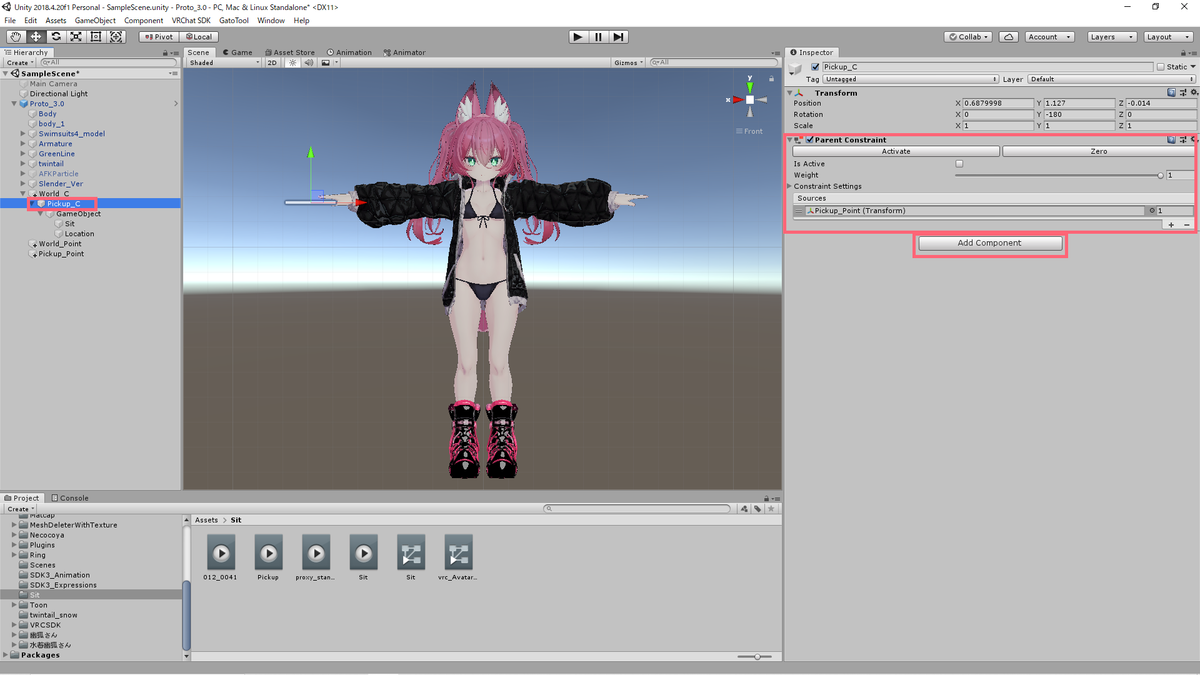Click the Add Component button

click(x=989, y=243)
